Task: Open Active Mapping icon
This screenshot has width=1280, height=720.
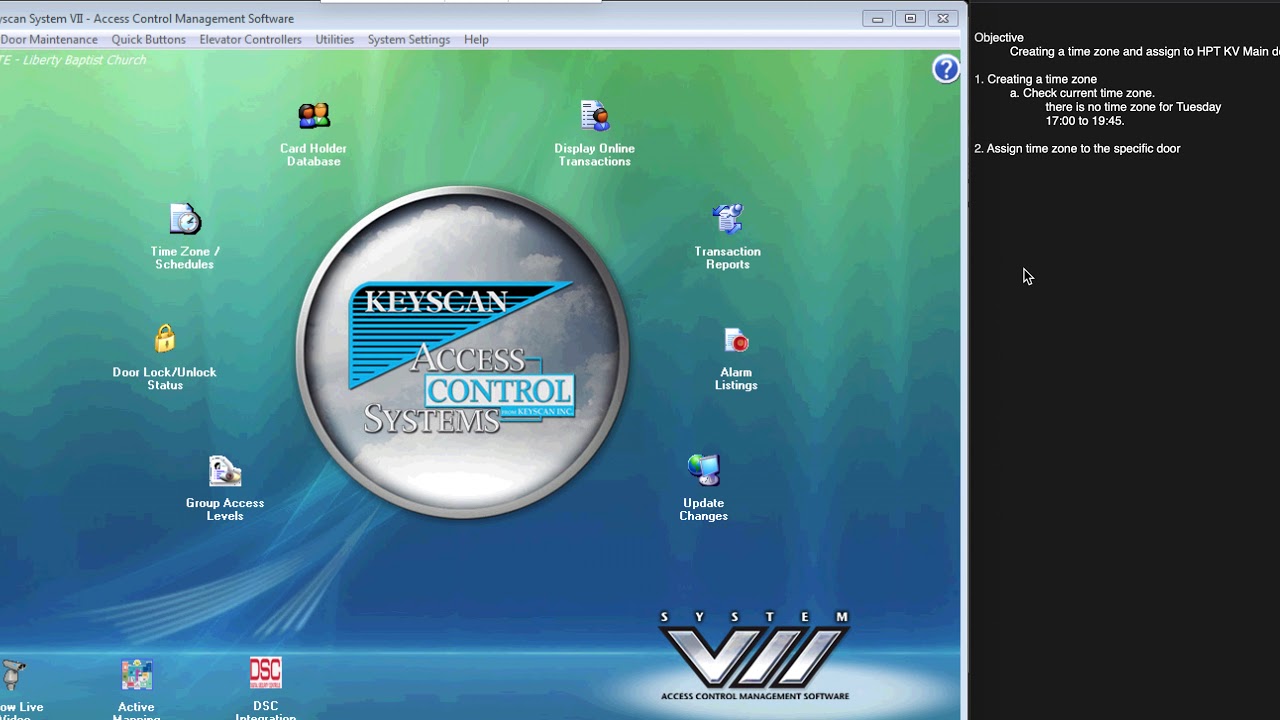Action: point(137,675)
